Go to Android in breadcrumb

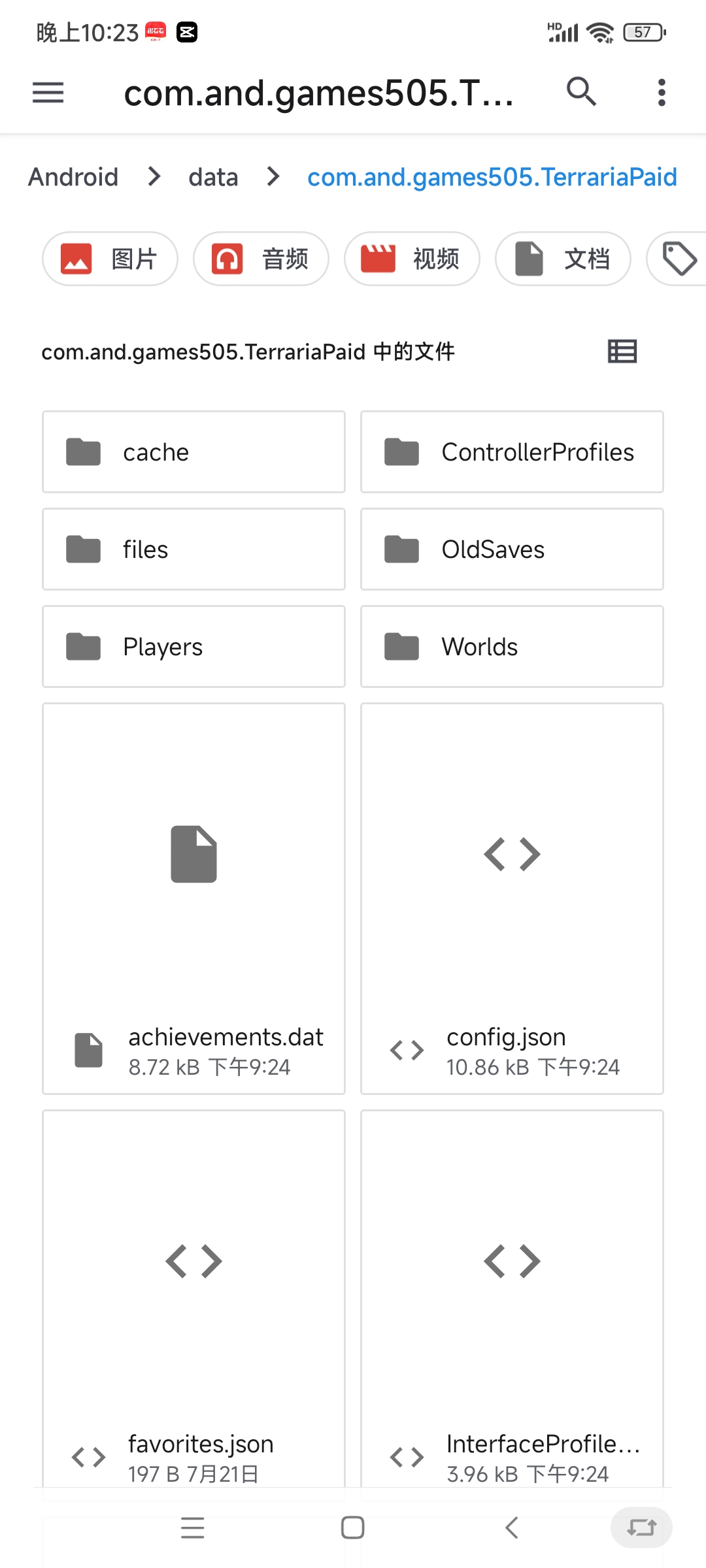(73, 177)
